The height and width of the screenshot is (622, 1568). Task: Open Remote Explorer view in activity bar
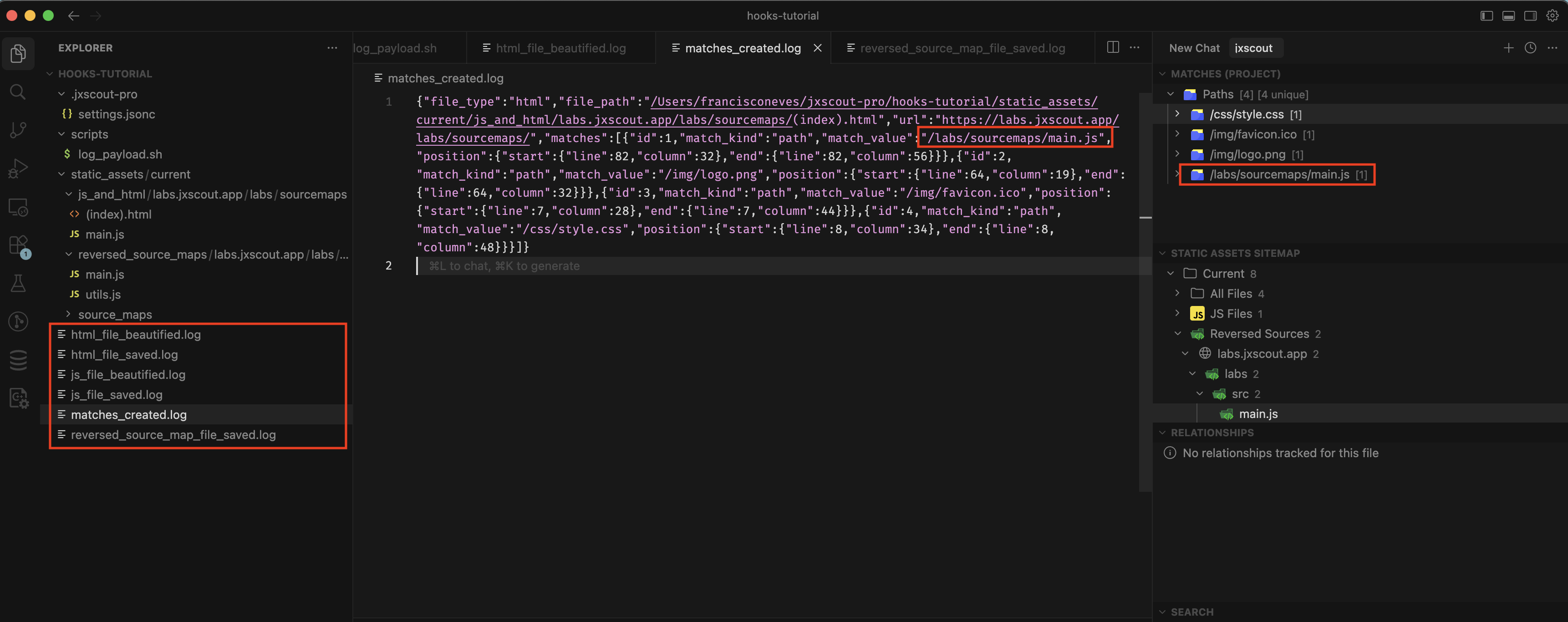tap(18, 207)
